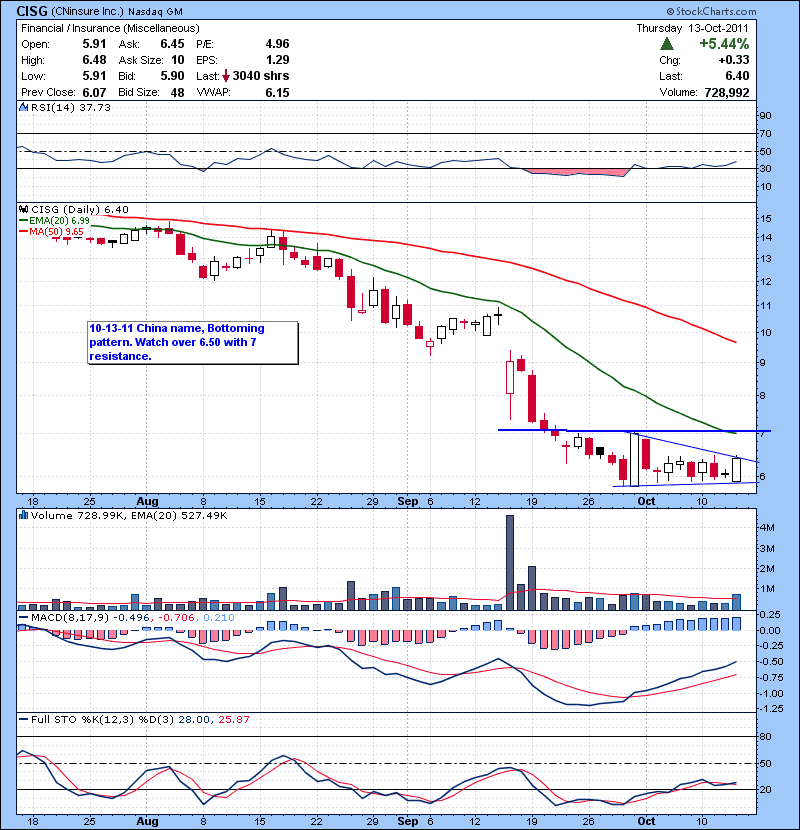The height and width of the screenshot is (830, 800).
Task: Click the Thursday 13-Oct-2011 date text
Action: 693,28
